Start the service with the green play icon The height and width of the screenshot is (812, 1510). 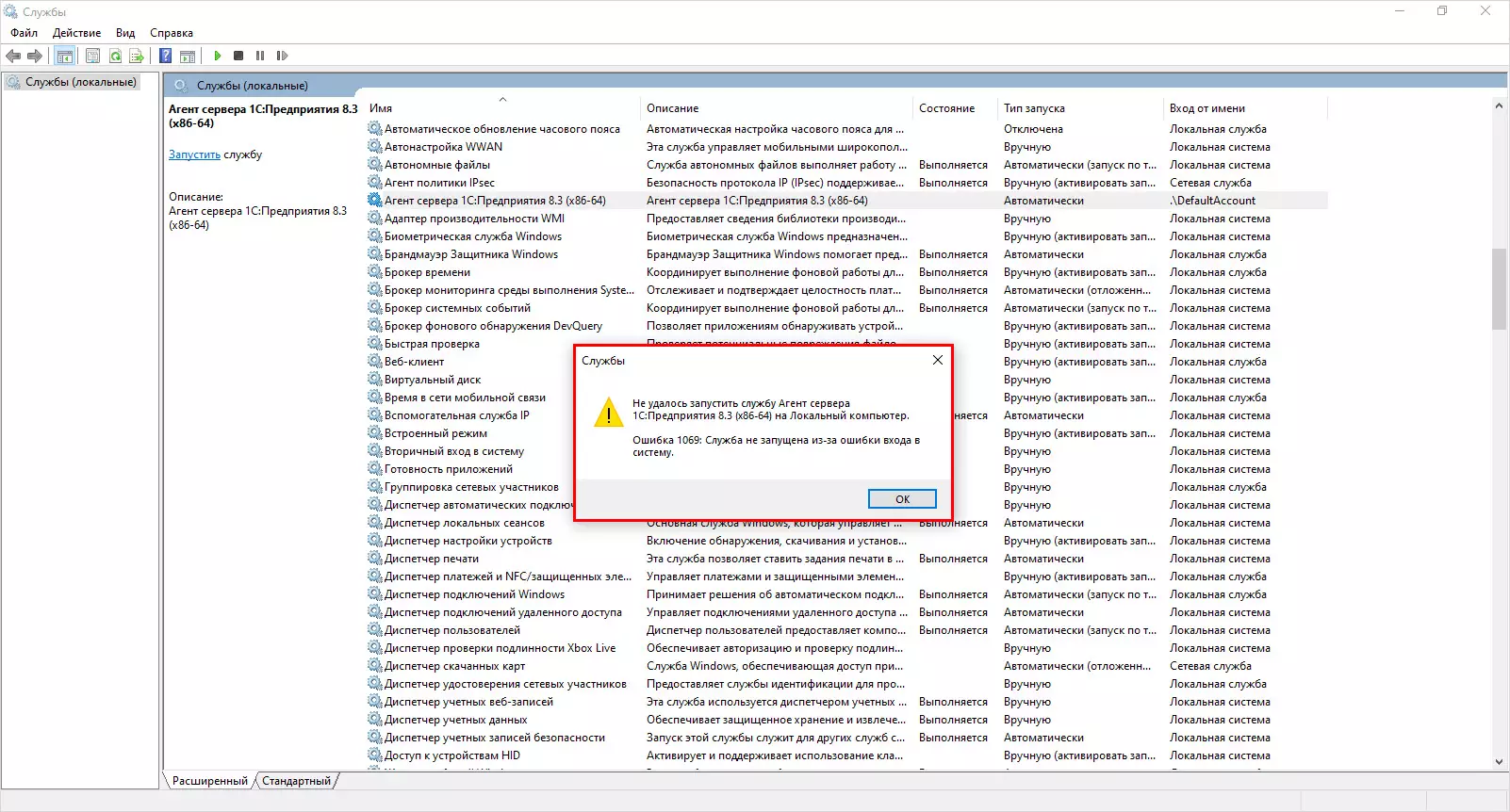coord(217,57)
